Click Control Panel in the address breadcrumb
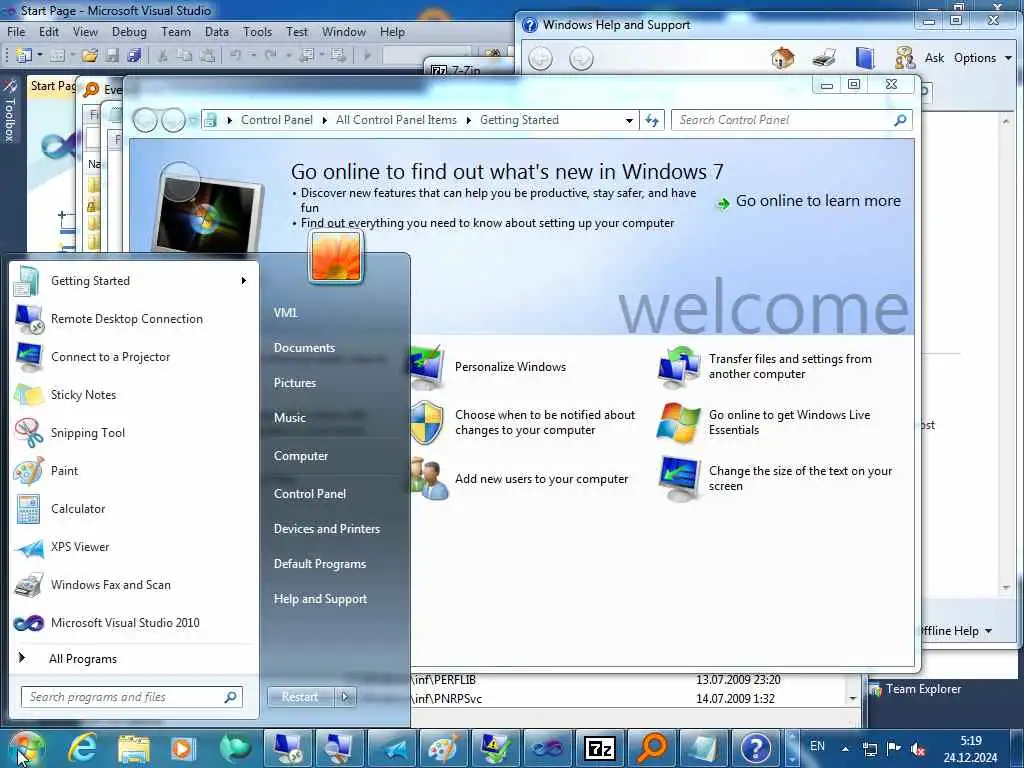The image size is (1024, 768). click(x=276, y=120)
